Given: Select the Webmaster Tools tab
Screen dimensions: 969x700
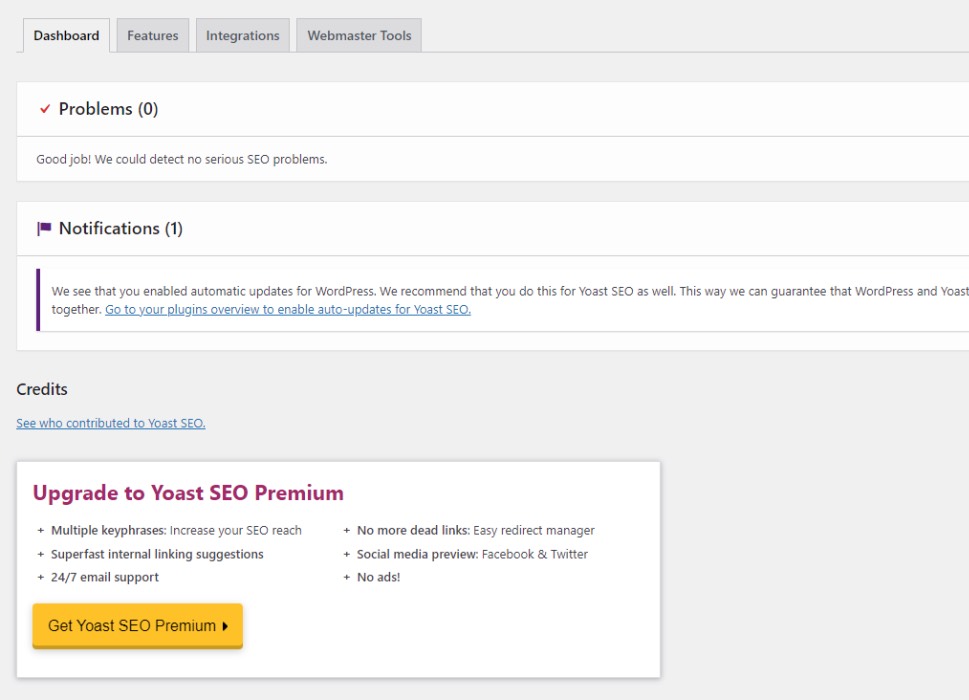Looking at the screenshot, I should (358, 34).
